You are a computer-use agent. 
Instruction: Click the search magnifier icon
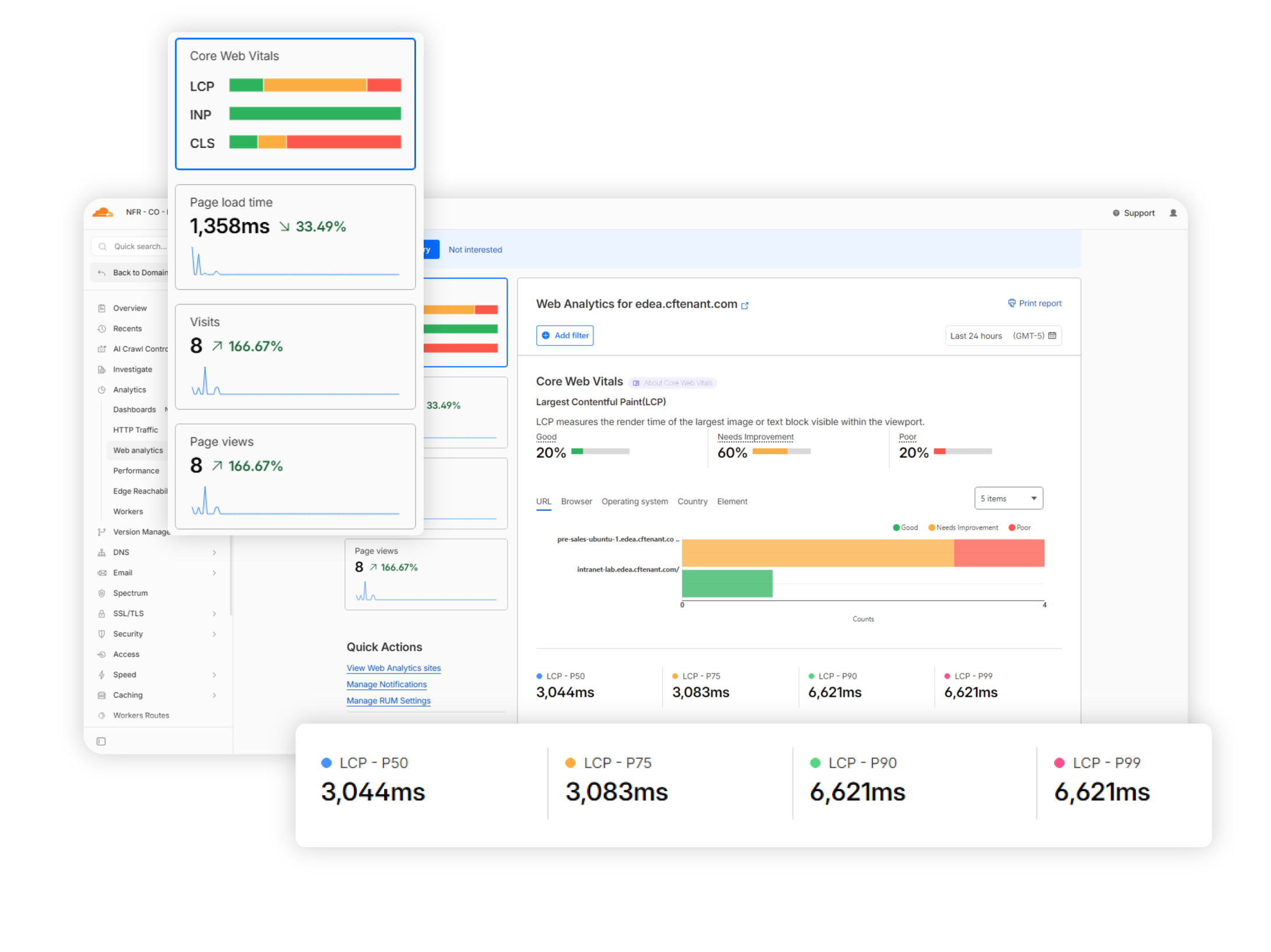coord(103,246)
